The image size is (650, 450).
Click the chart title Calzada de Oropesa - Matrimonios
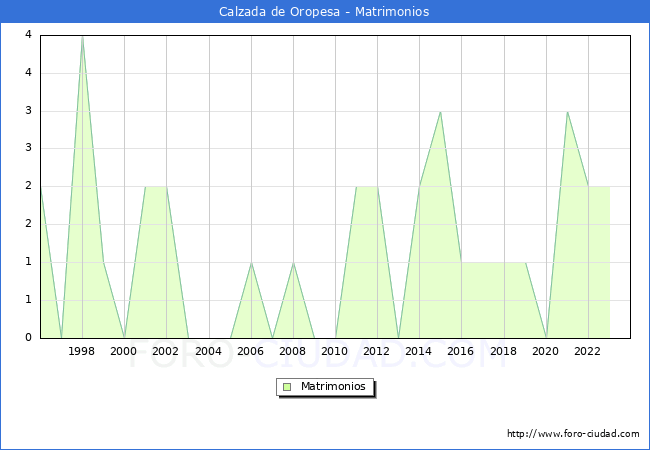pos(325,12)
